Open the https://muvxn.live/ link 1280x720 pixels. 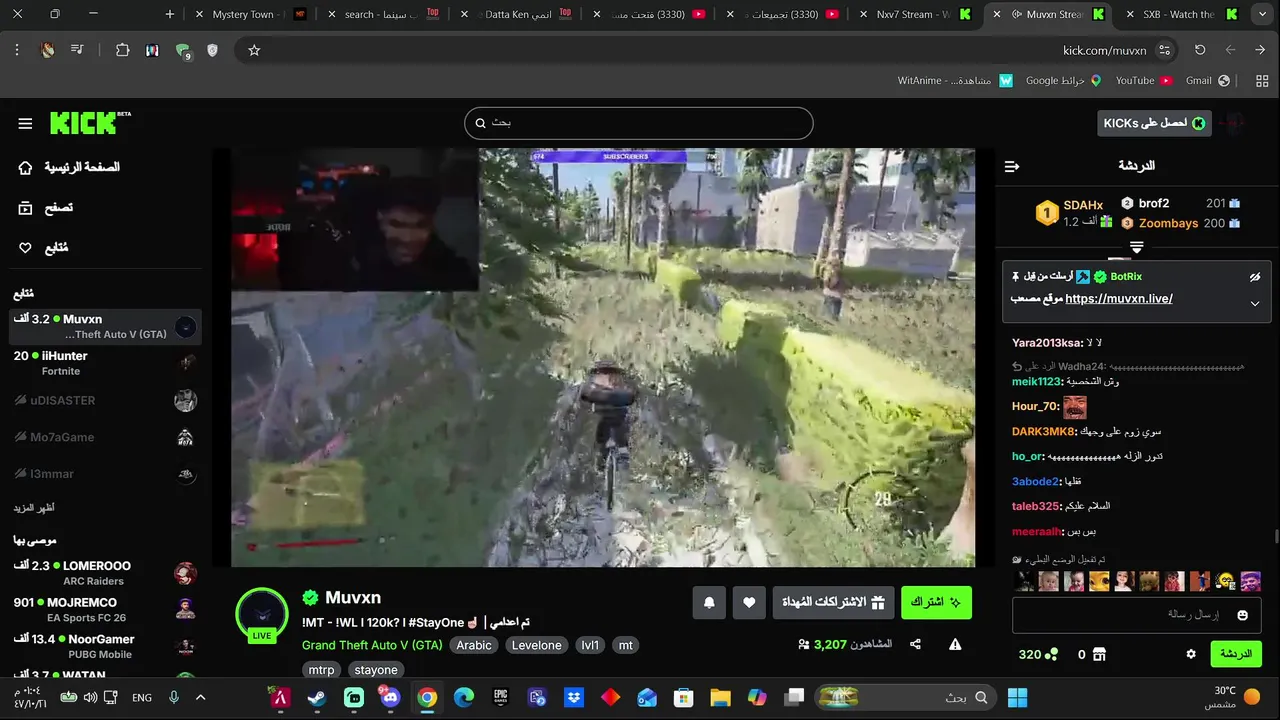1119,299
